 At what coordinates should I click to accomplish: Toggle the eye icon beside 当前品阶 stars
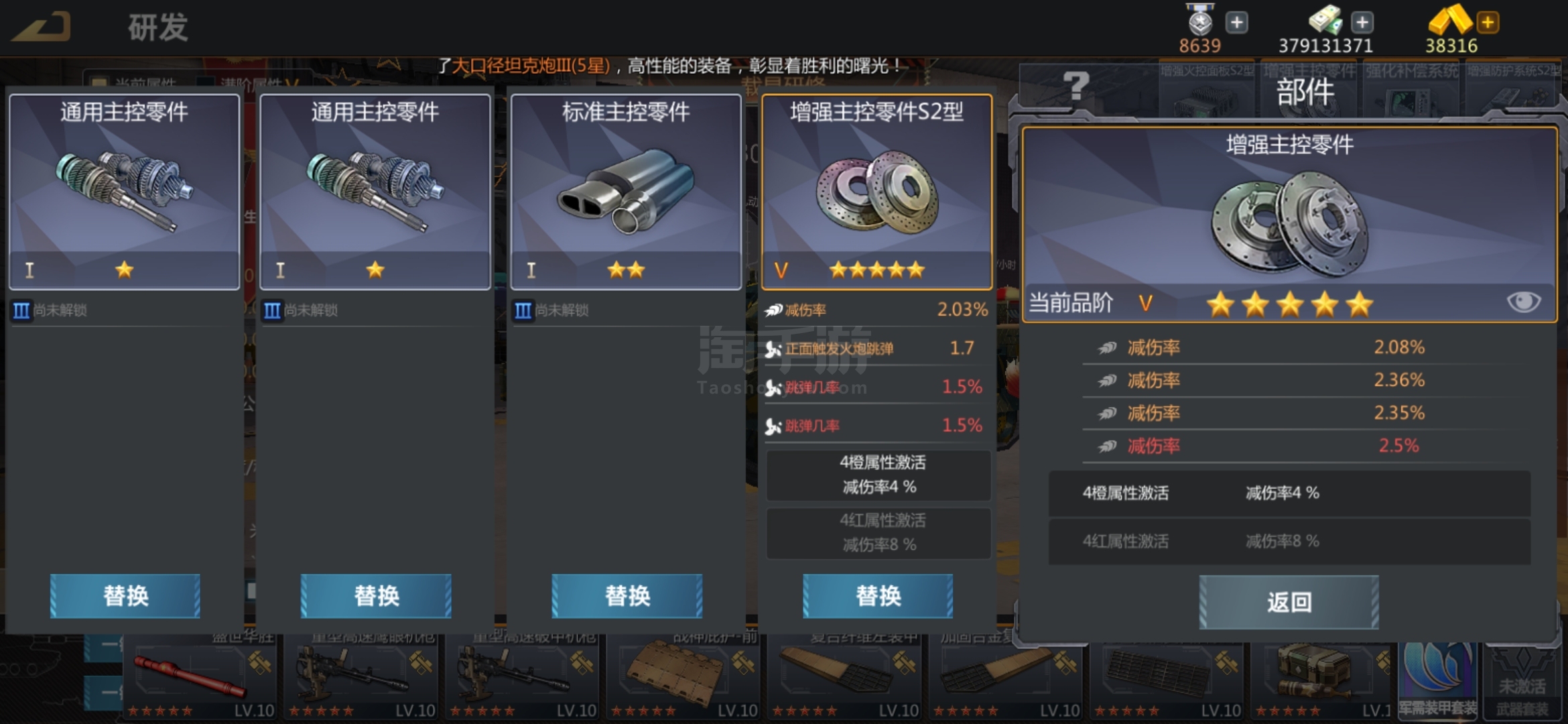pyautogui.click(x=1523, y=302)
